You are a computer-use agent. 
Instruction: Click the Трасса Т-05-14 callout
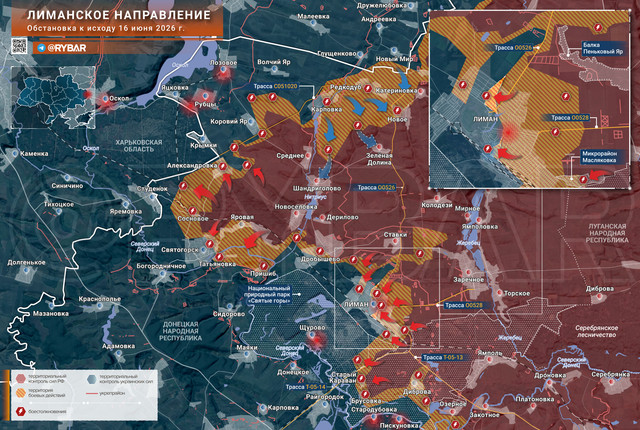305,387
